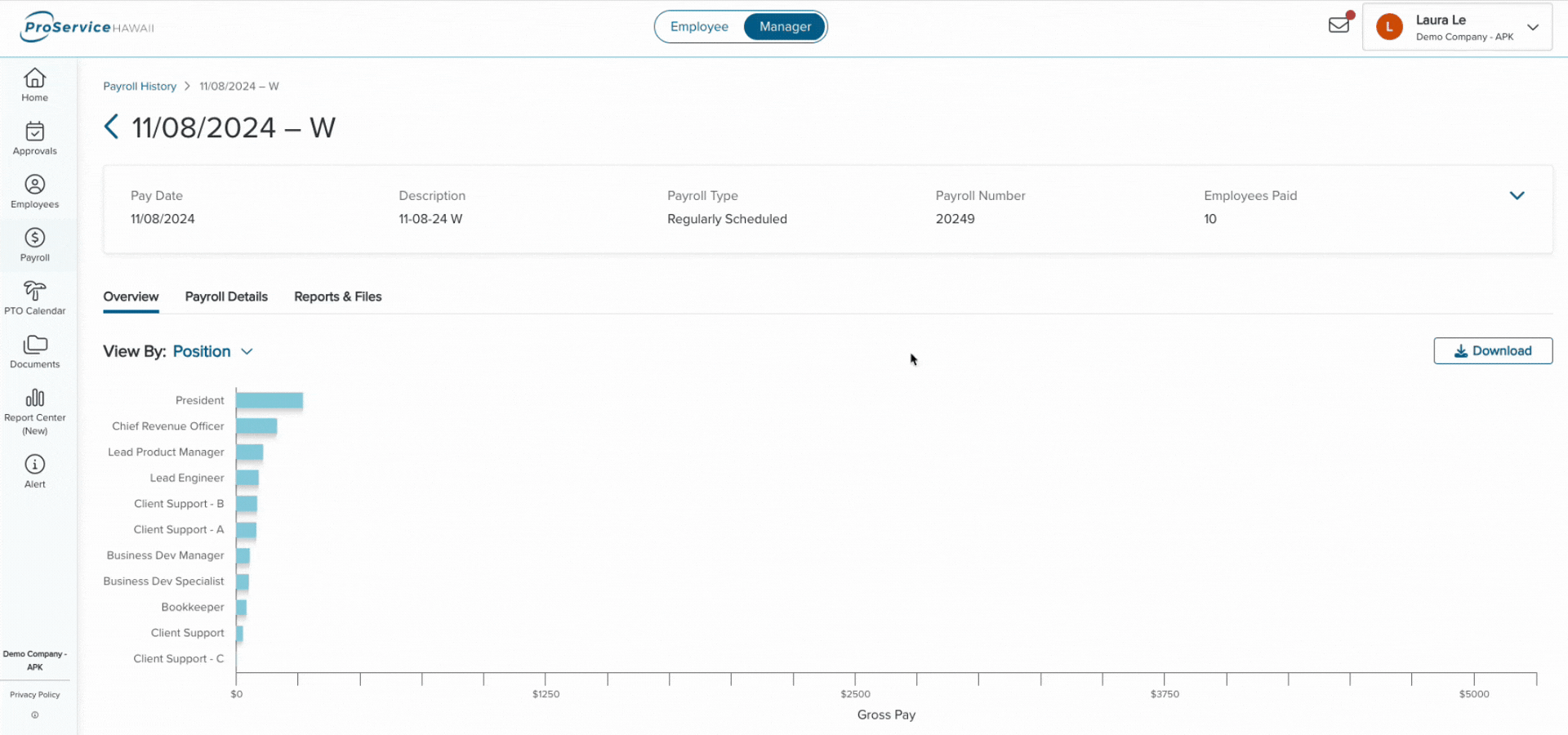Expand the Laura Le account dropdown chevron

click(1533, 27)
